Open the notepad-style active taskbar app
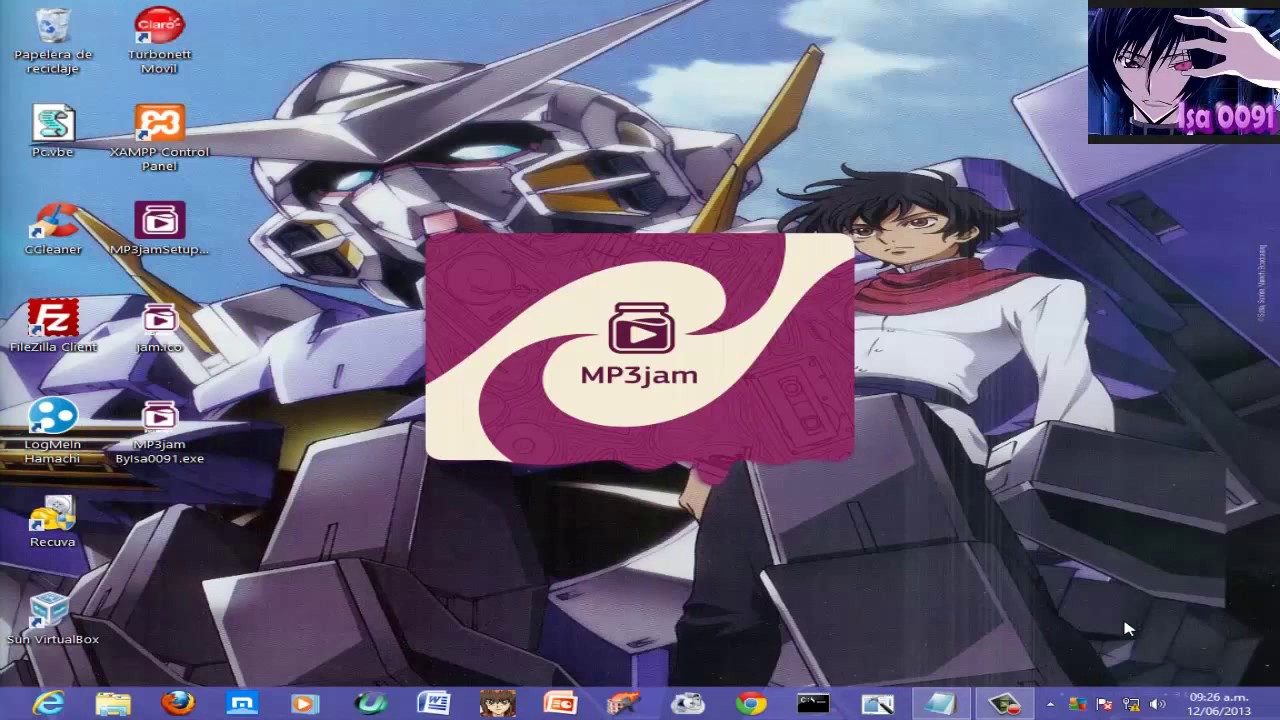The width and height of the screenshot is (1280, 720). [x=941, y=704]
